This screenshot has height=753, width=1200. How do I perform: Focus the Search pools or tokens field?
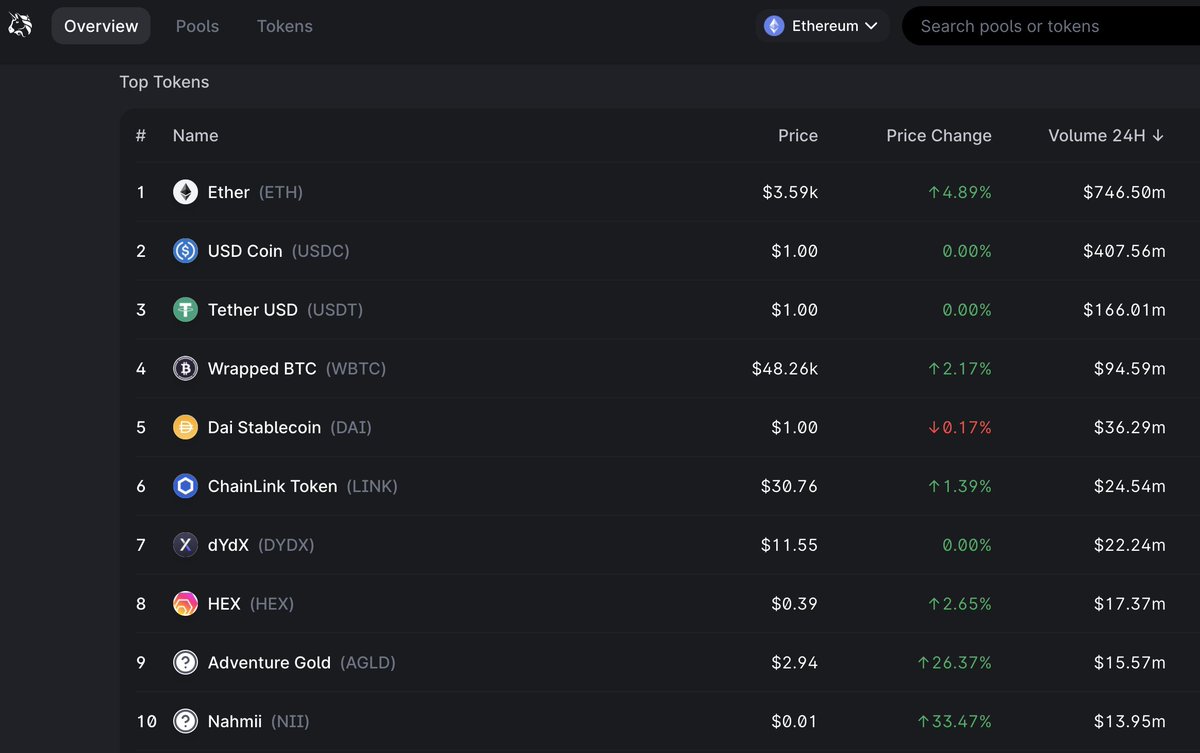1051,26
